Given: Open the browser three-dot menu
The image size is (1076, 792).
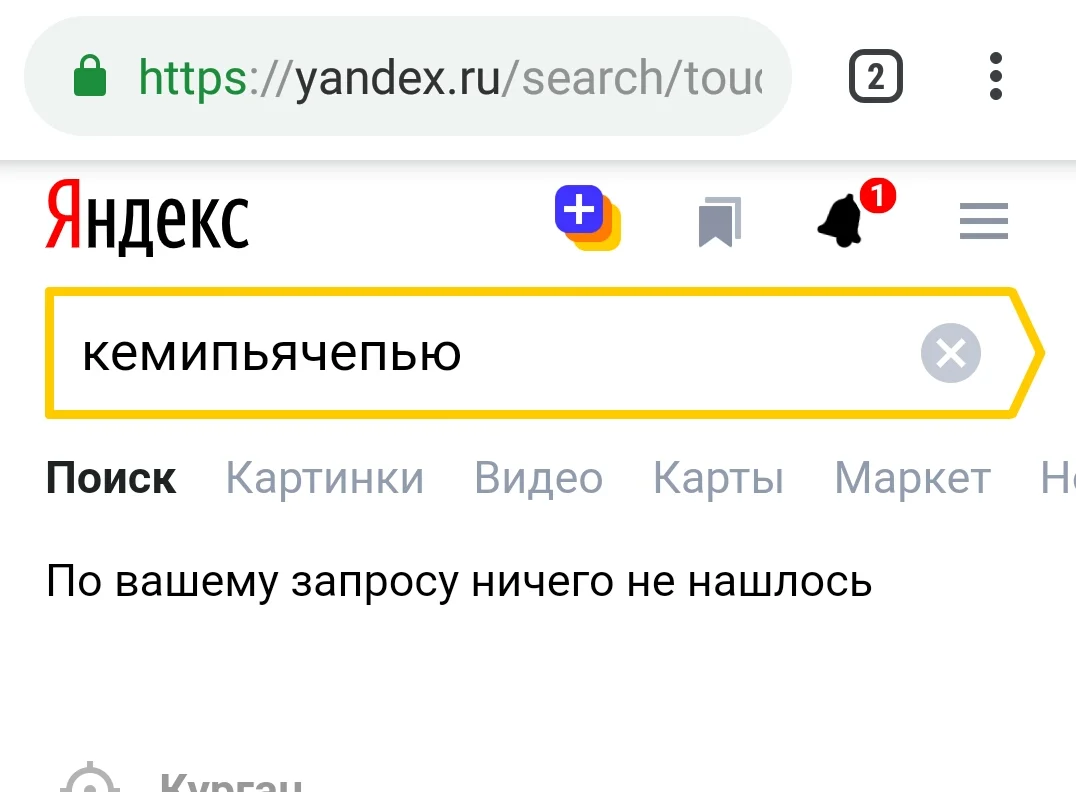Looking at the screenshot, I should pyautogui.click(x=994, y=76).
